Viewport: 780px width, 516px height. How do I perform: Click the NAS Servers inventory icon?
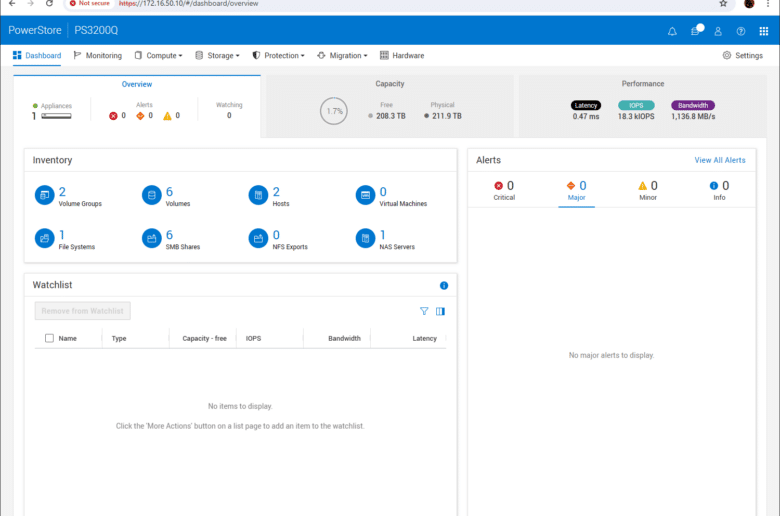point(365,238)
